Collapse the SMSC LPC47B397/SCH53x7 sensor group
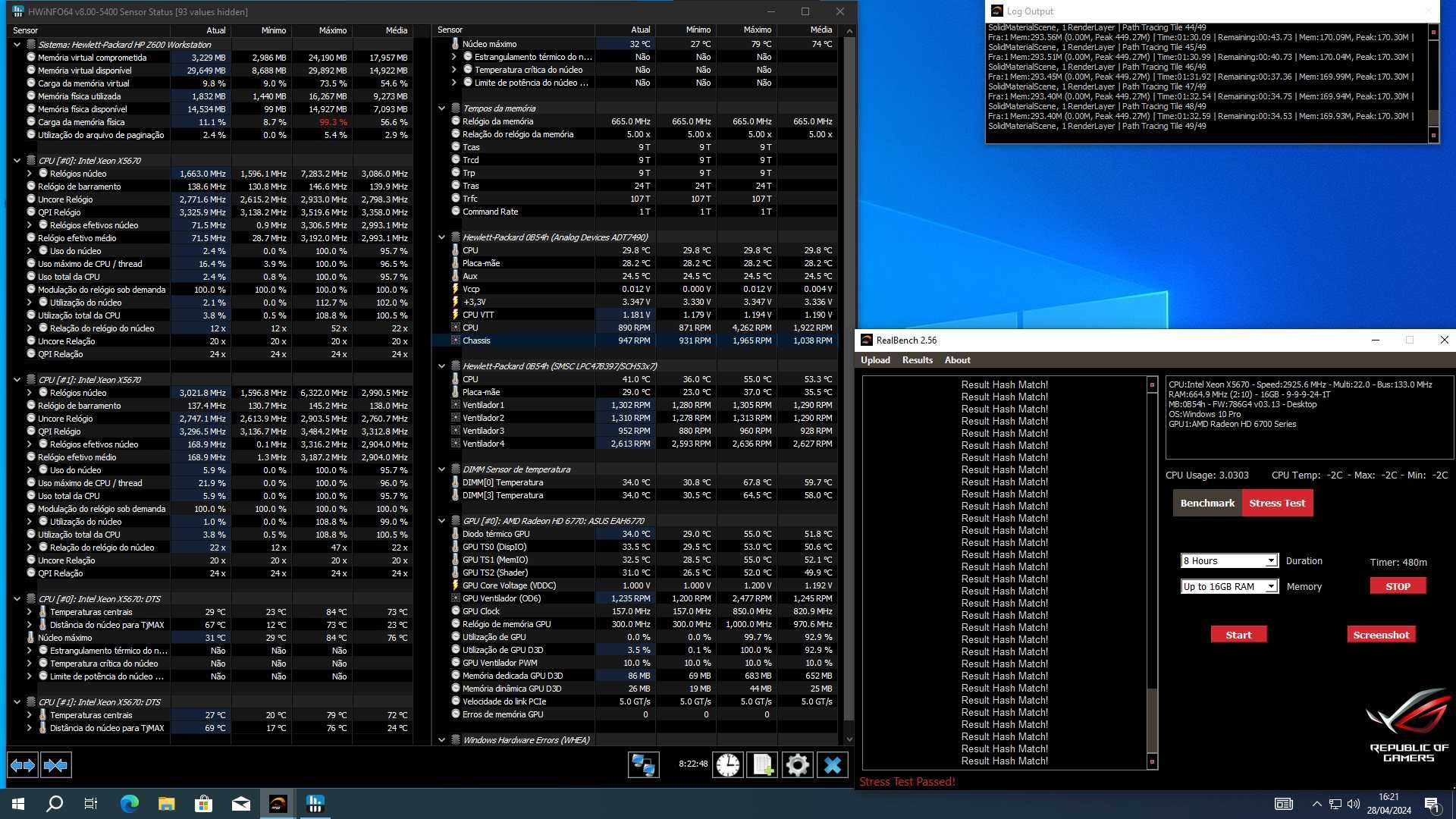1456x819 pixels. (x=441, y=366)
